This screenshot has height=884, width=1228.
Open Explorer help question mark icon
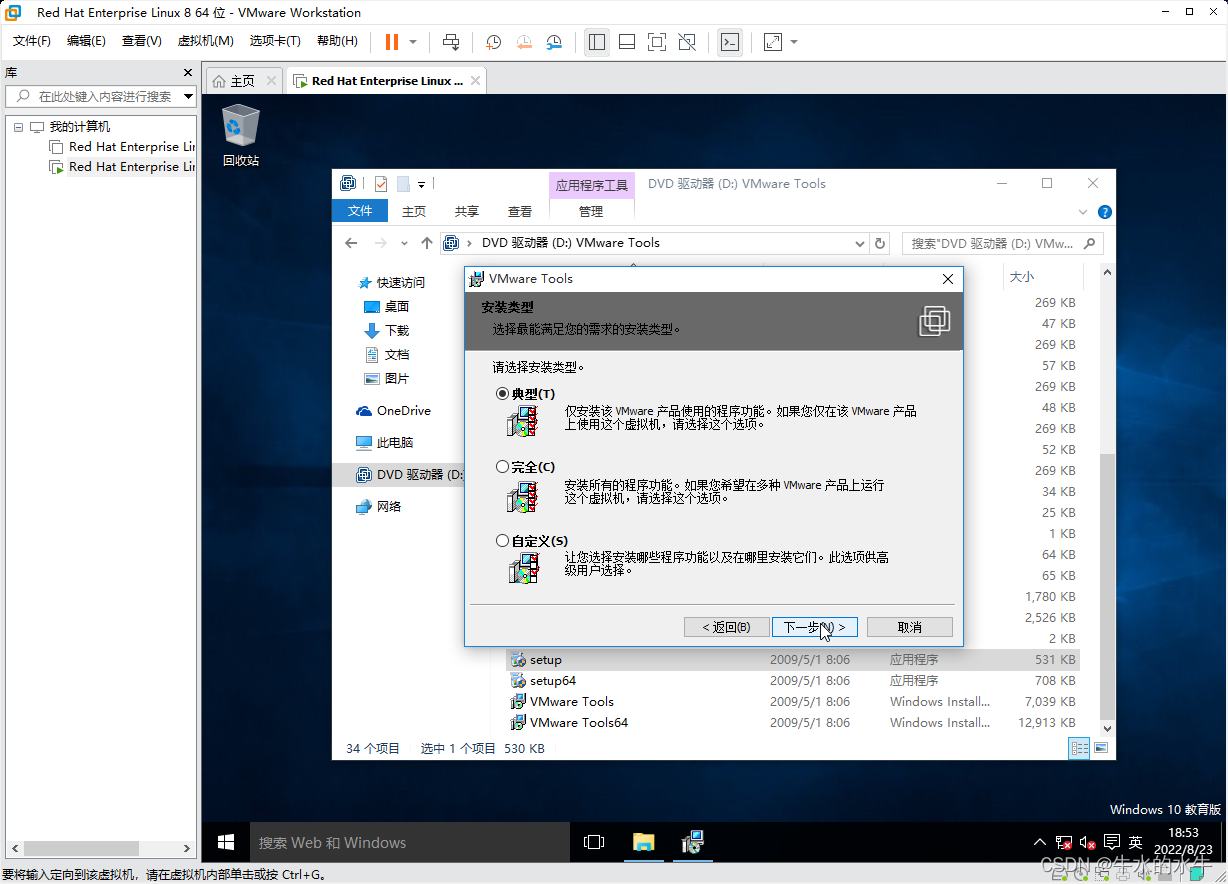tap(1104, 212)
